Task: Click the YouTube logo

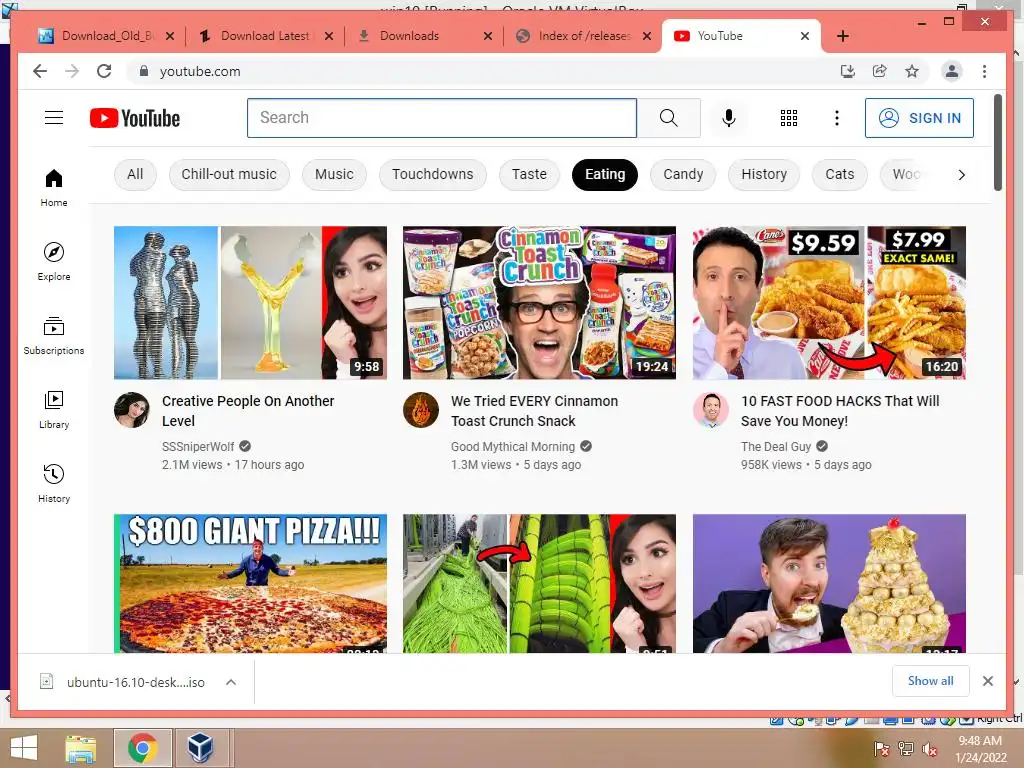Action: [x=135, y=118]
